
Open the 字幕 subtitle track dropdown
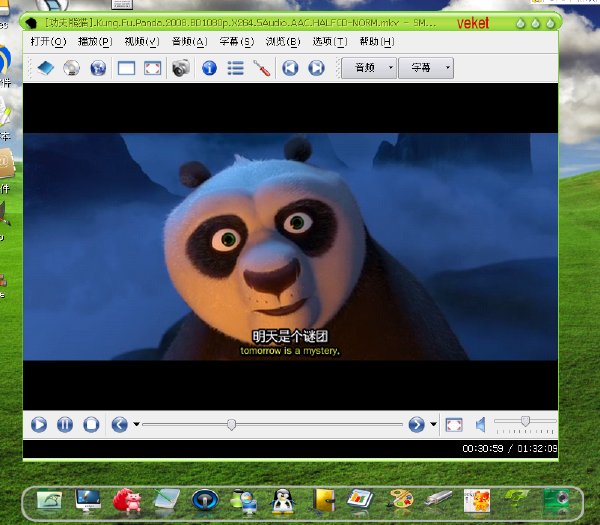coord(426,68)
